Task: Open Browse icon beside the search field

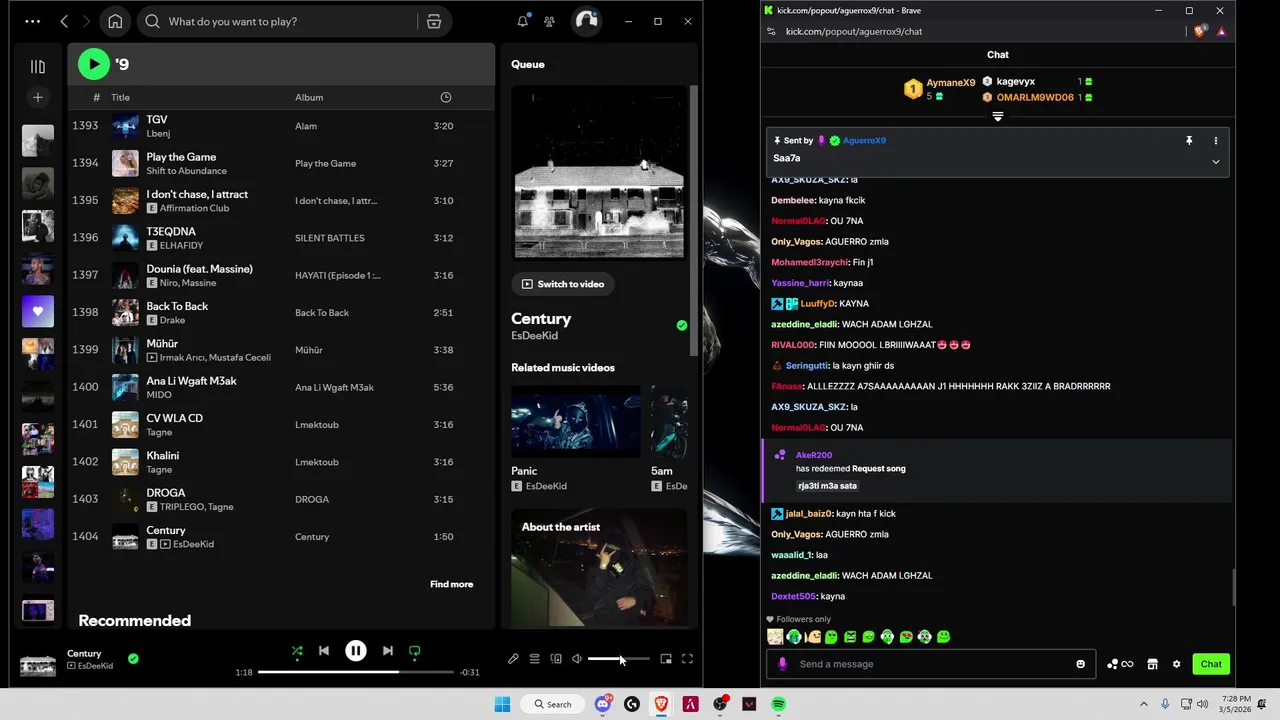Action: [x=434, y=21]
